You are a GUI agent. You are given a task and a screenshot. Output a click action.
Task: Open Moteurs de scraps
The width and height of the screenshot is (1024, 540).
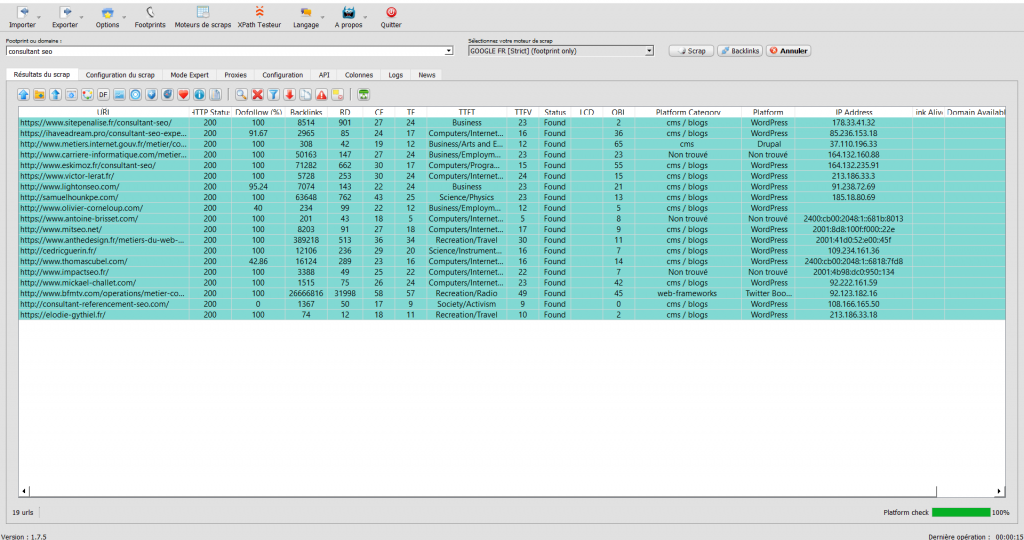202,17
